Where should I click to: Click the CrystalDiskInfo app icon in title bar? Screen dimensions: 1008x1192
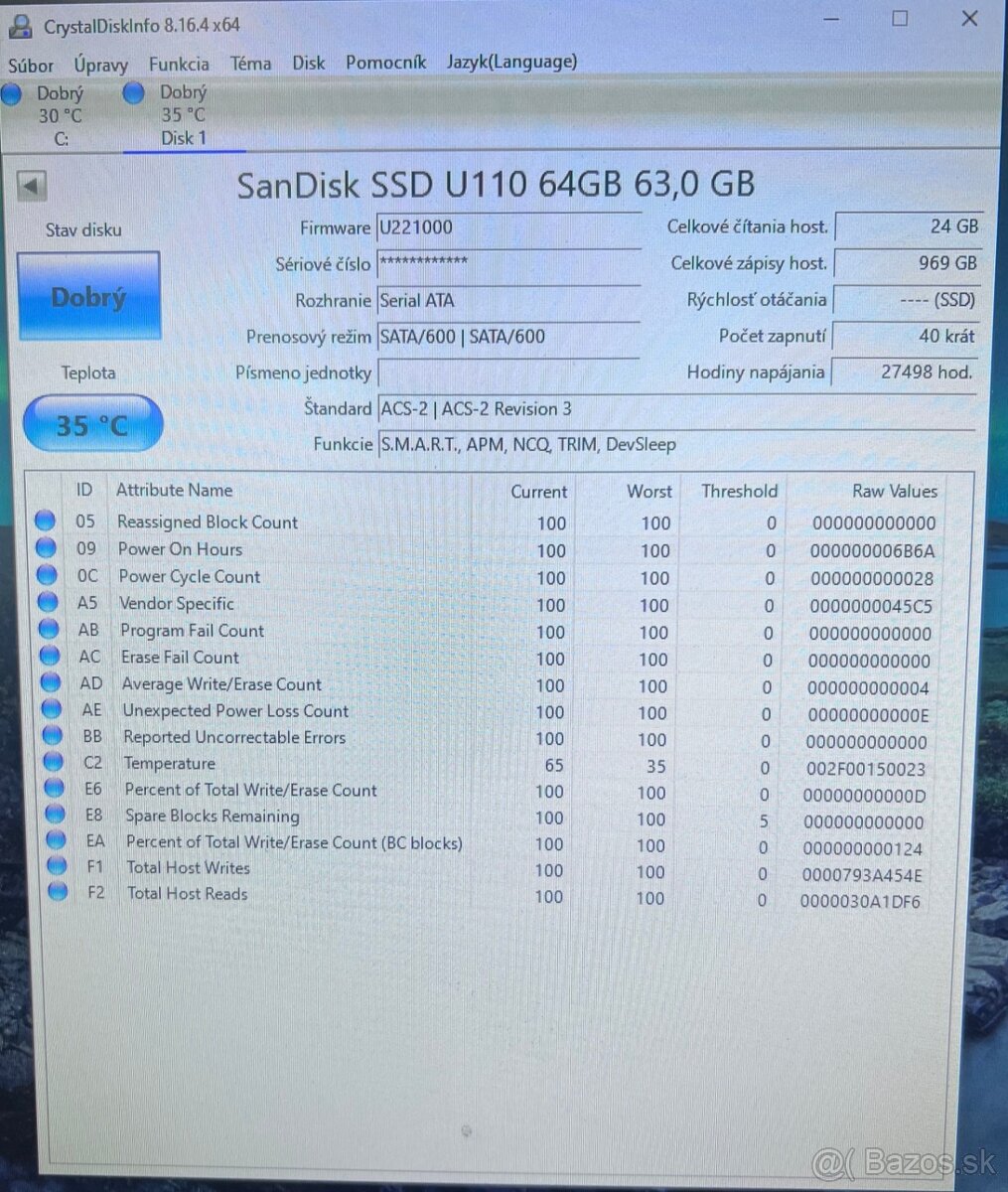20,25
